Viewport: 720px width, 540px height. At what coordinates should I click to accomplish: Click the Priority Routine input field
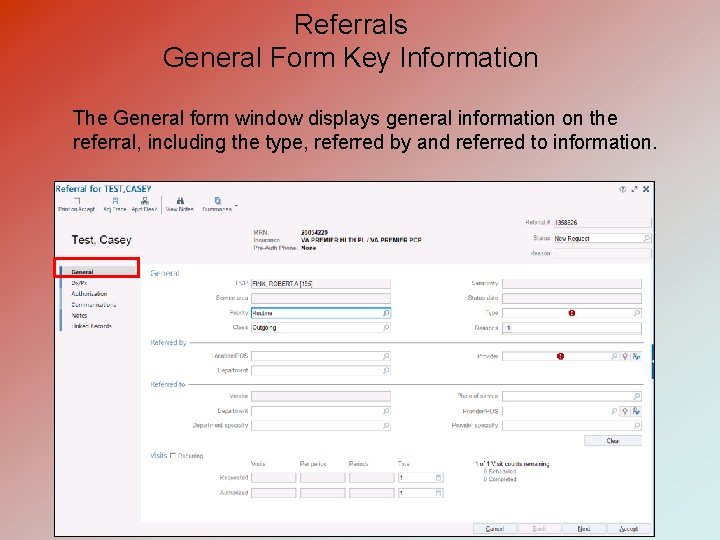coord(321,313)
